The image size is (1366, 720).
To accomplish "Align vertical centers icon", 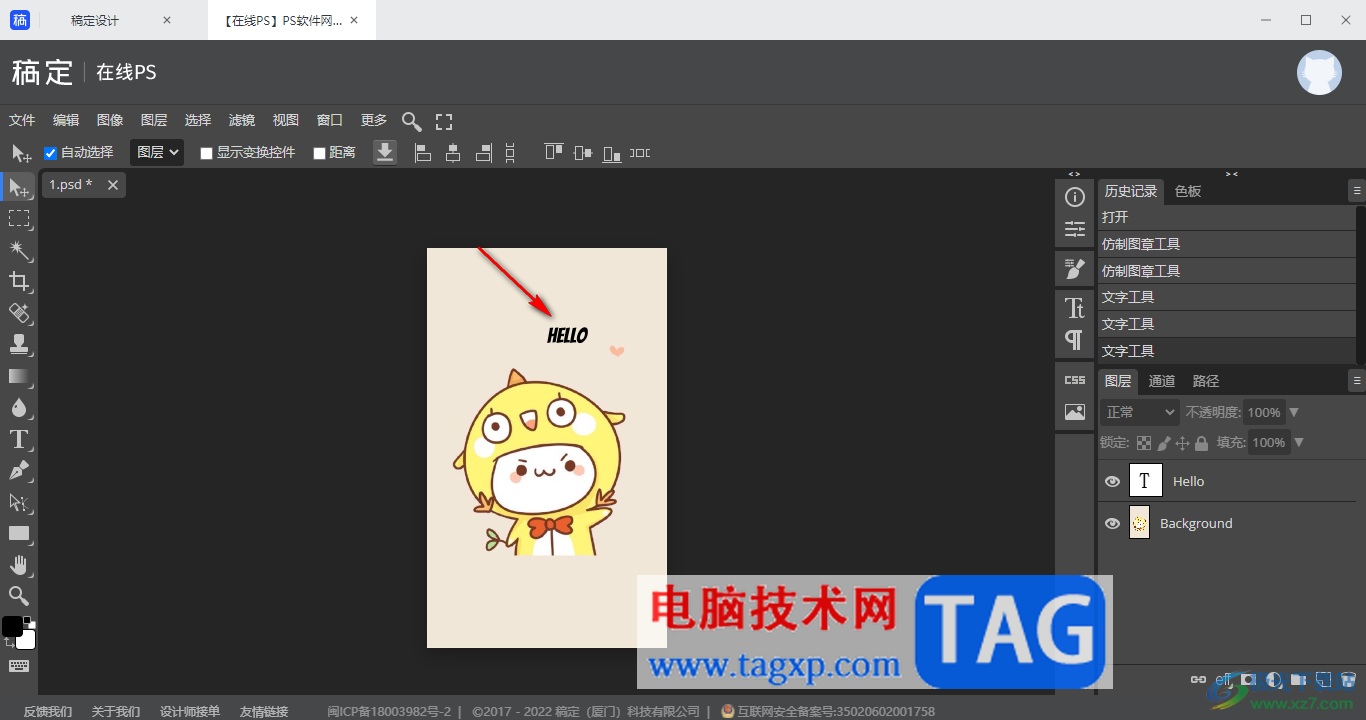I will point(583,153).
